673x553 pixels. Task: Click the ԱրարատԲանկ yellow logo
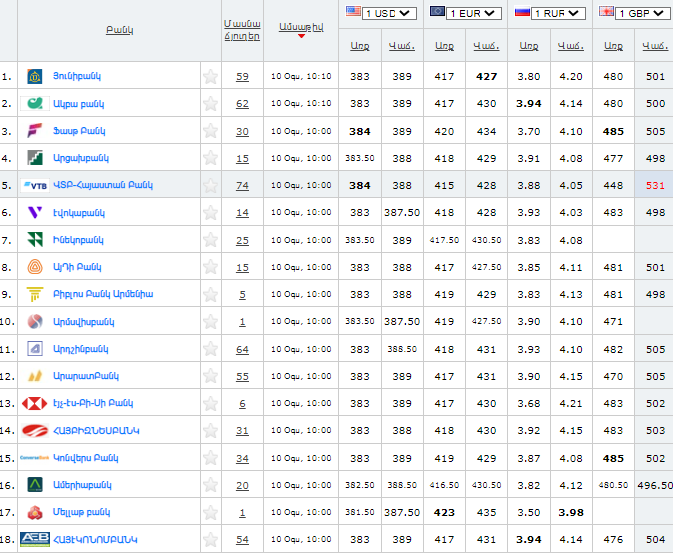[x=35, y=376]
